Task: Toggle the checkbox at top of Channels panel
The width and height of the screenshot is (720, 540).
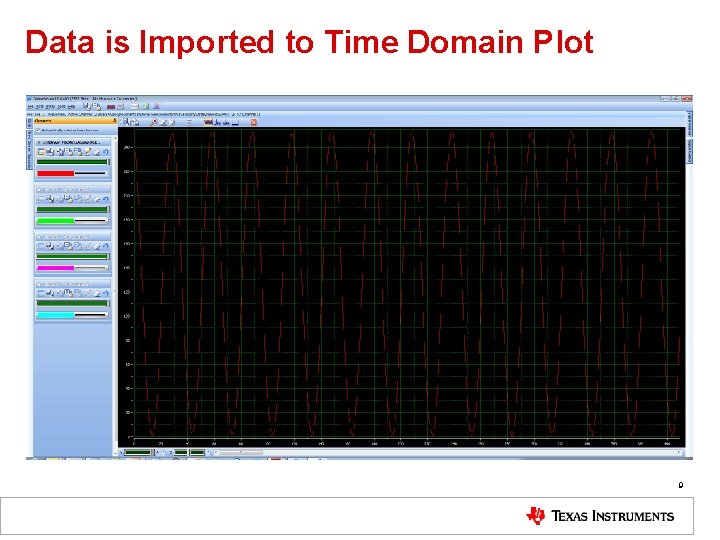Action: pos(38,130)
